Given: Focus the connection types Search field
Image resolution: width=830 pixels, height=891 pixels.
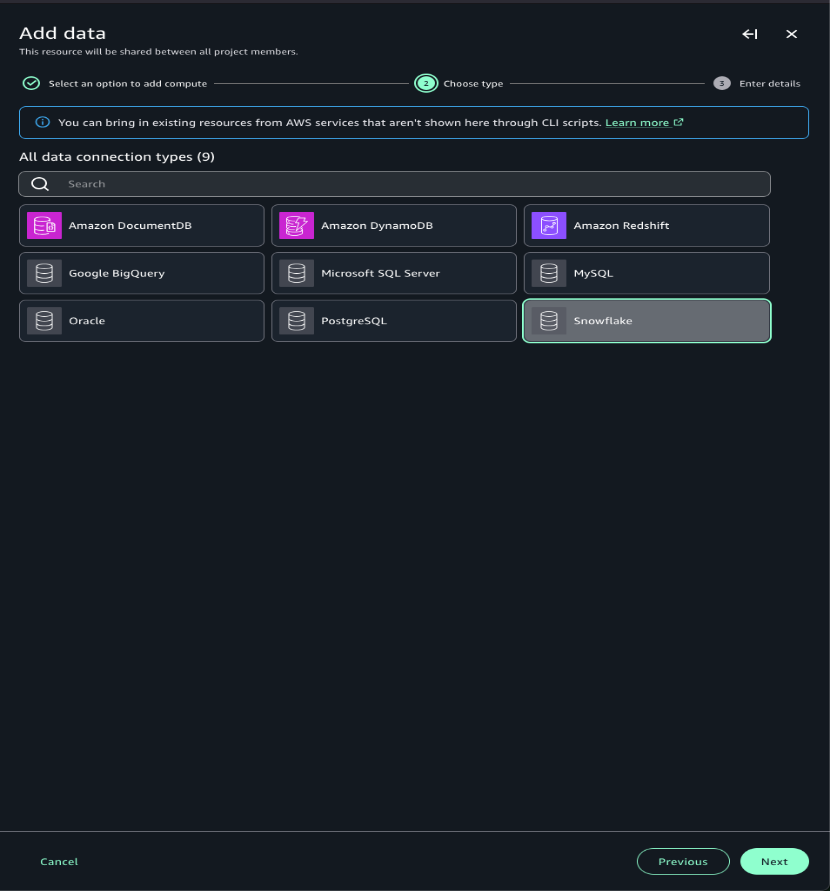Looking at the screenshot, I should click(394, 184).
